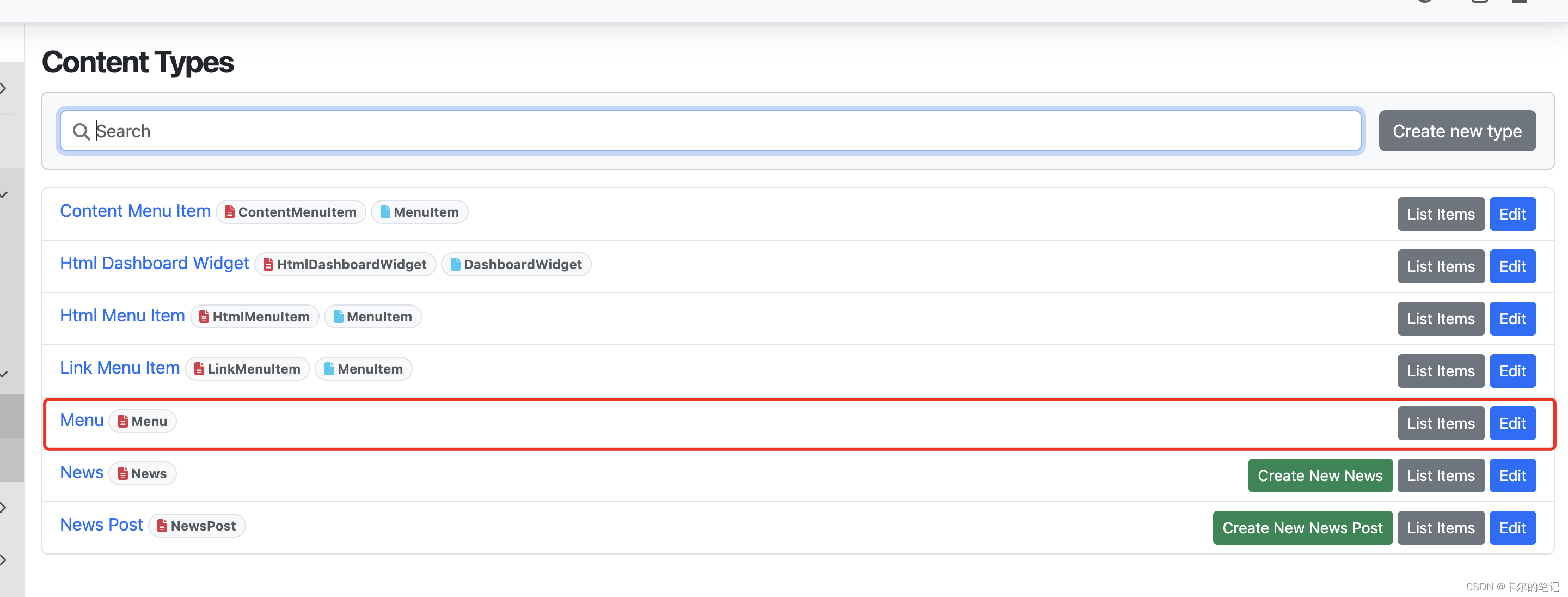Screen dimensions: 1568x597
Task: Click red document icon on ContentMenuItem badge
Action: (x=229, y=212)
